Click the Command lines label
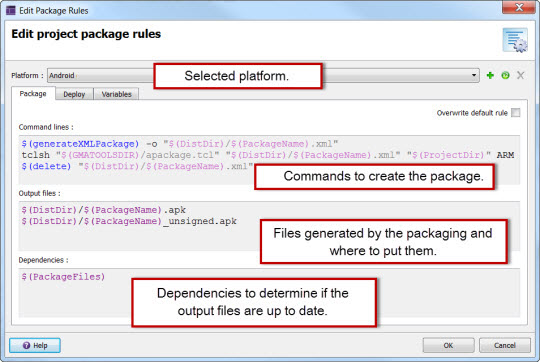540x362 pixels. (x=46, y=127)
